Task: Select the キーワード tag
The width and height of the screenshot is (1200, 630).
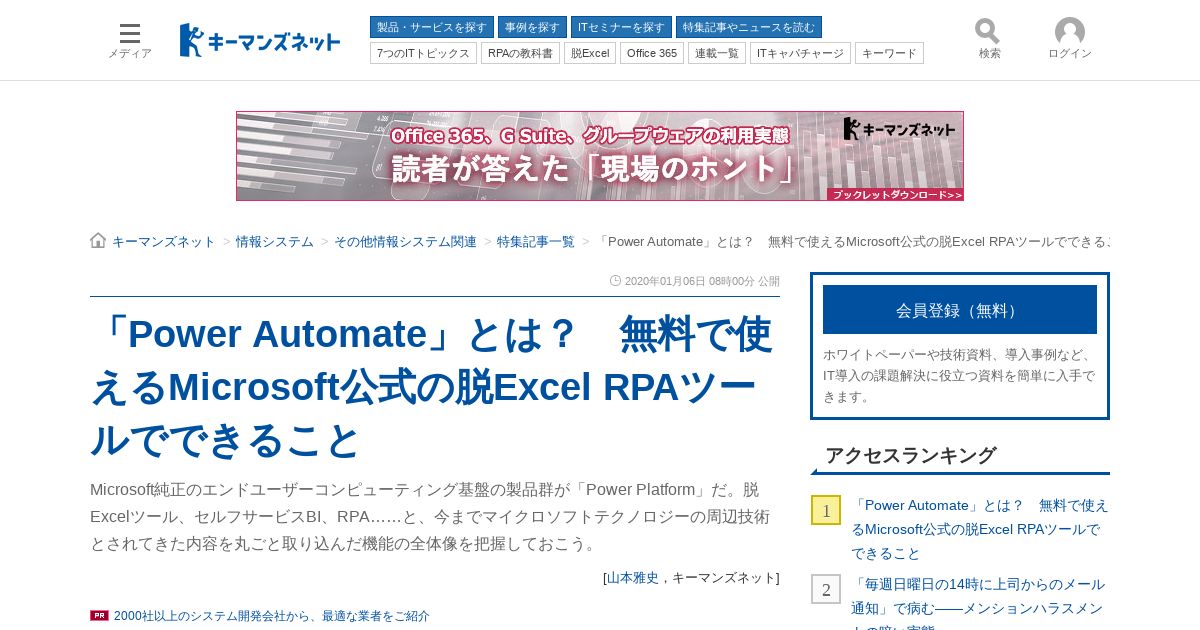Action: point(889,53)
